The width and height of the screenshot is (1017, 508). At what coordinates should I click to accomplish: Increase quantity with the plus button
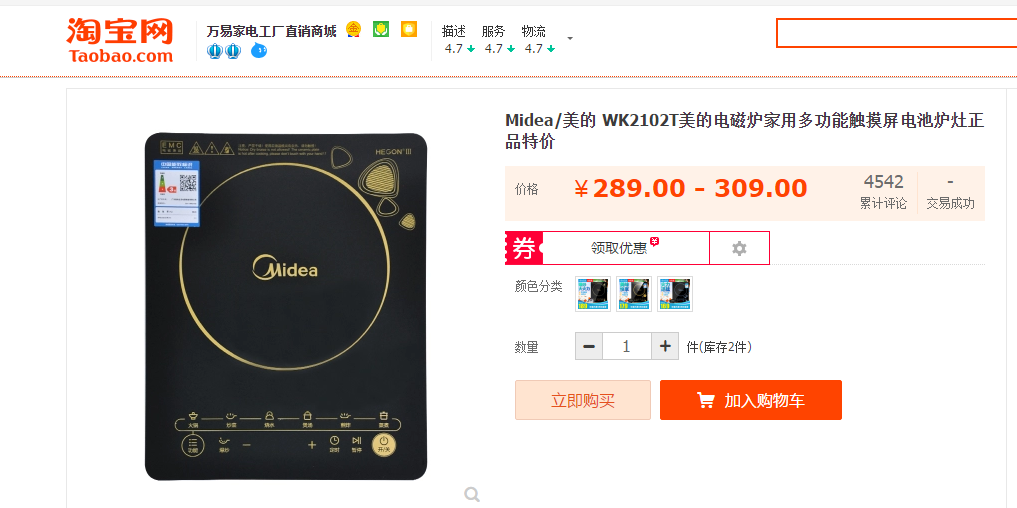pos(665,346)
